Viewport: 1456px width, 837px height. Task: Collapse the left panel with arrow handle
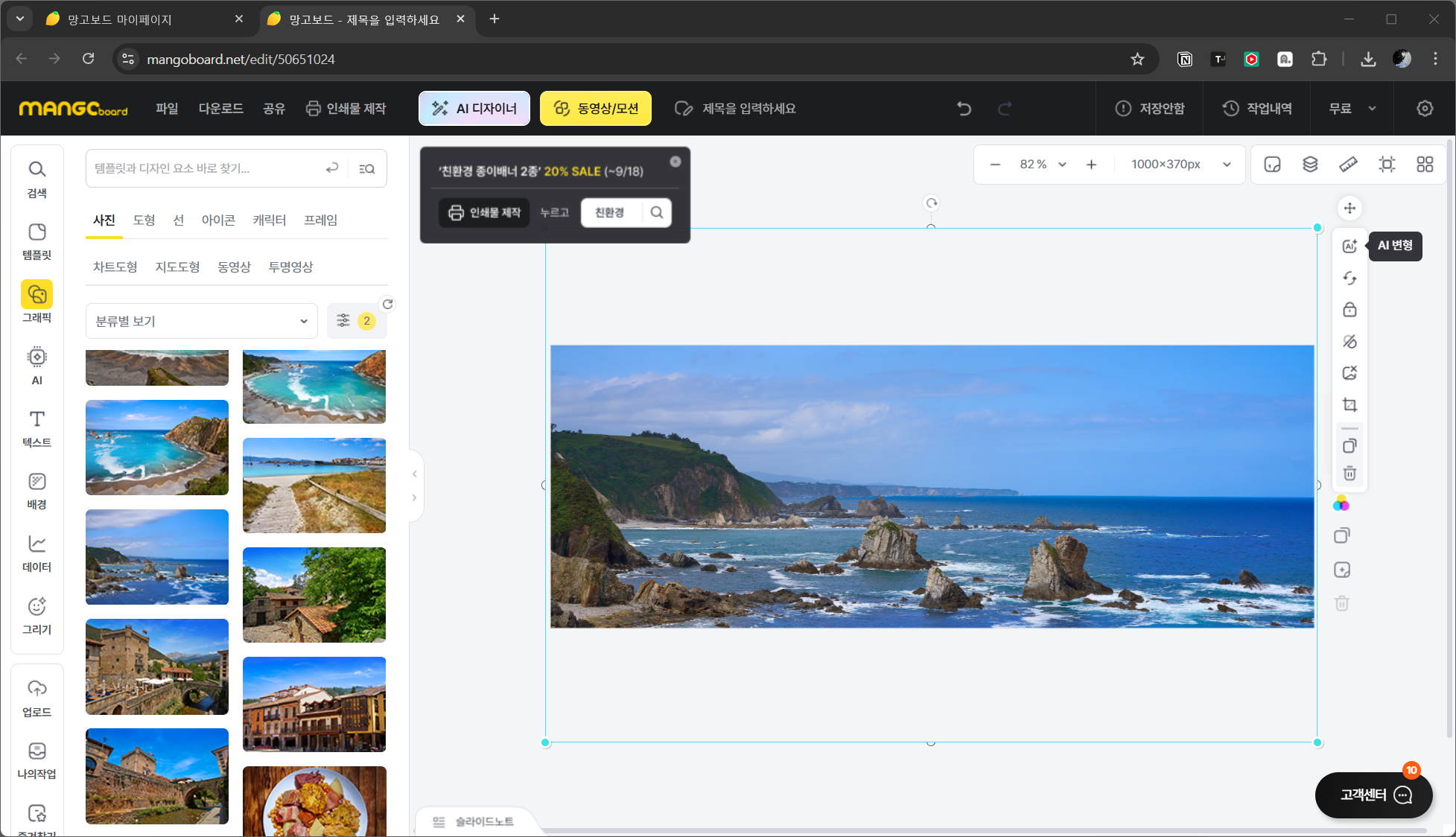pyautogui.click(x=414, y=474)
